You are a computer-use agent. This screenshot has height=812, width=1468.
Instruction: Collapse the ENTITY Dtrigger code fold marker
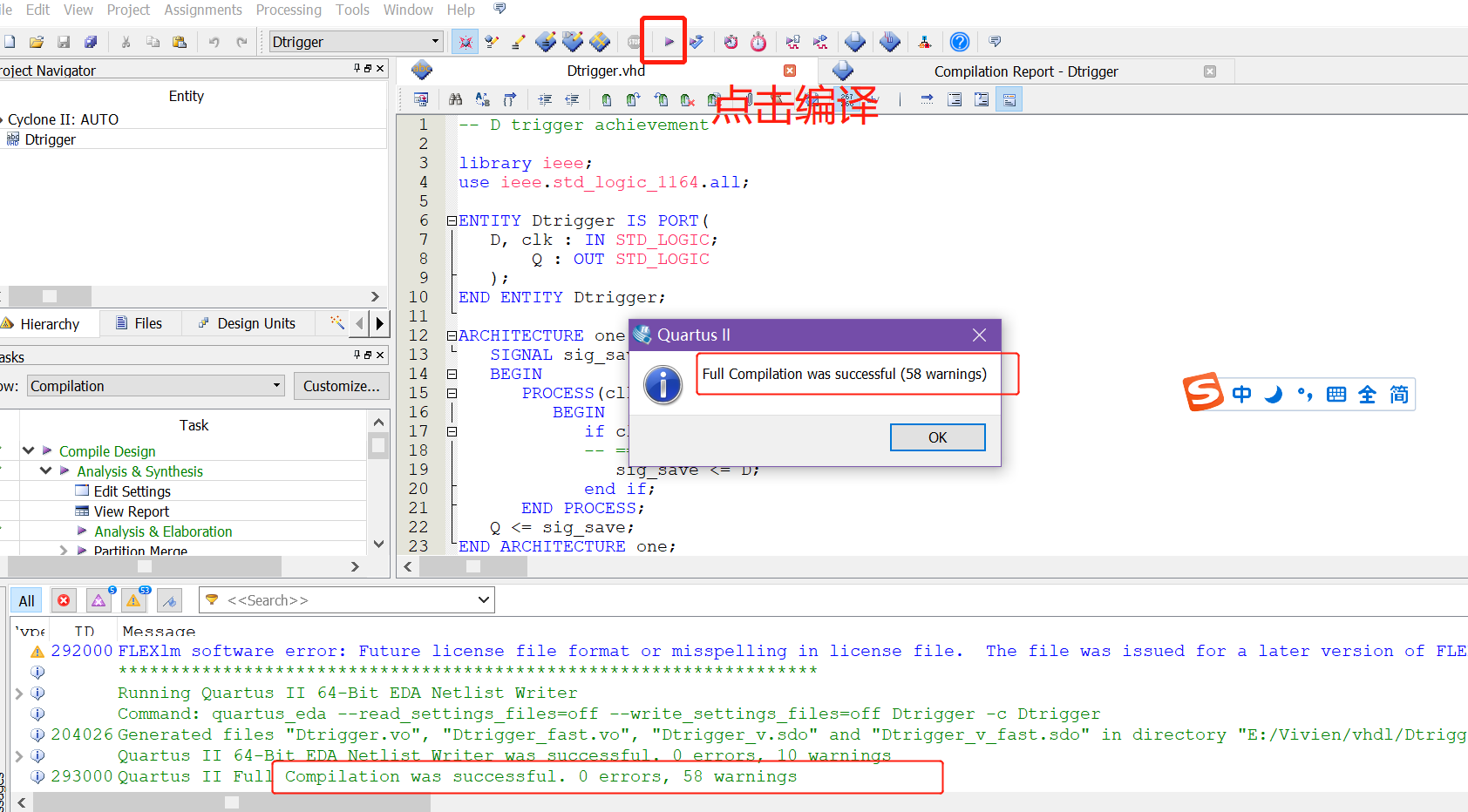[x=452, y=221]
